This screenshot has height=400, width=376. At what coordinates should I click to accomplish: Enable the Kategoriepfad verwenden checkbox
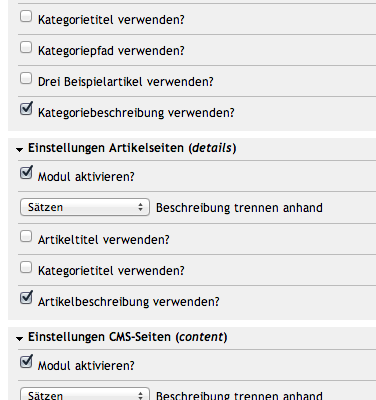(x=26, y=47)
